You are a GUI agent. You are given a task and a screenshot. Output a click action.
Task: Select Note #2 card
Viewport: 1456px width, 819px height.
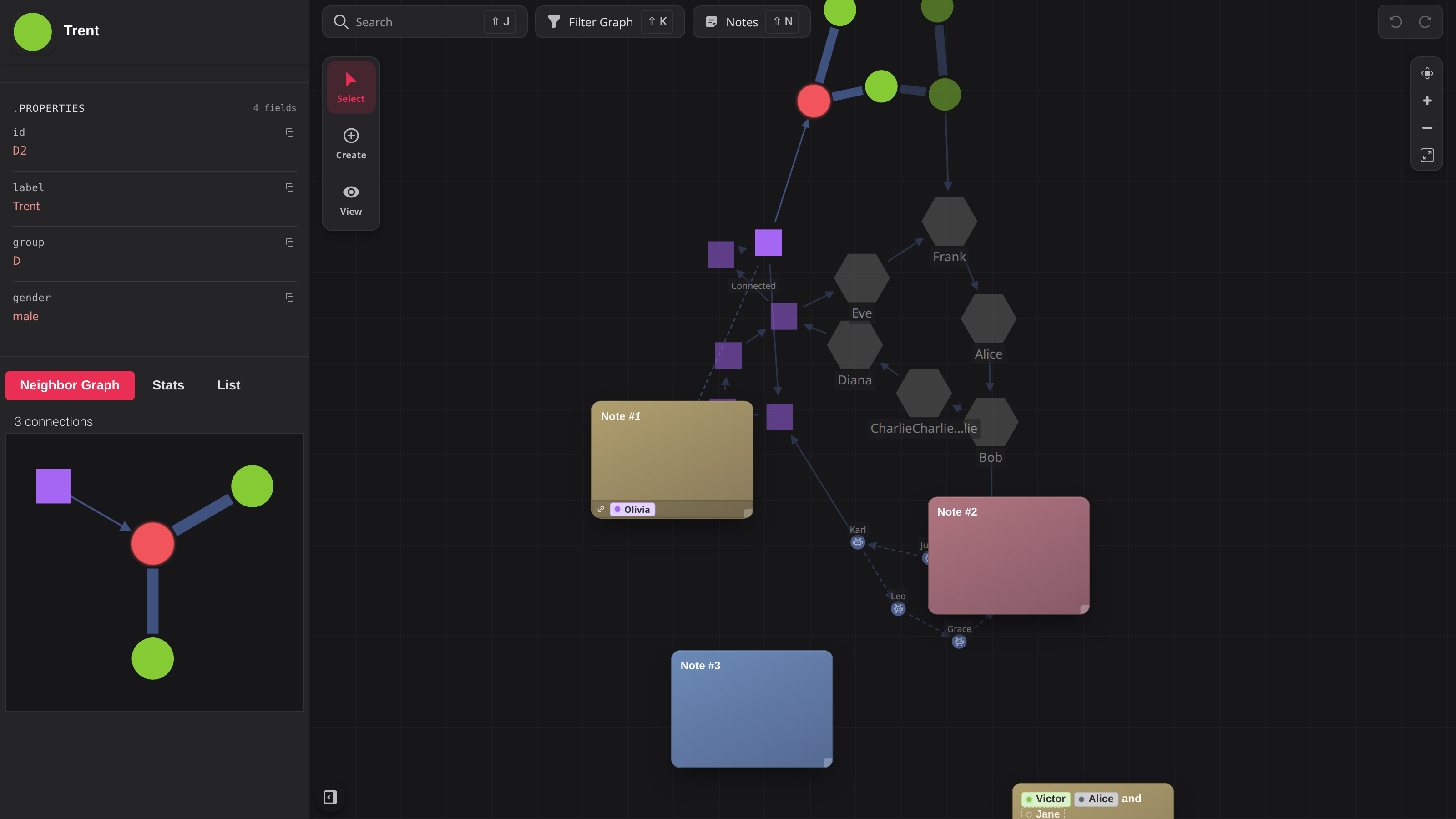1008,555
